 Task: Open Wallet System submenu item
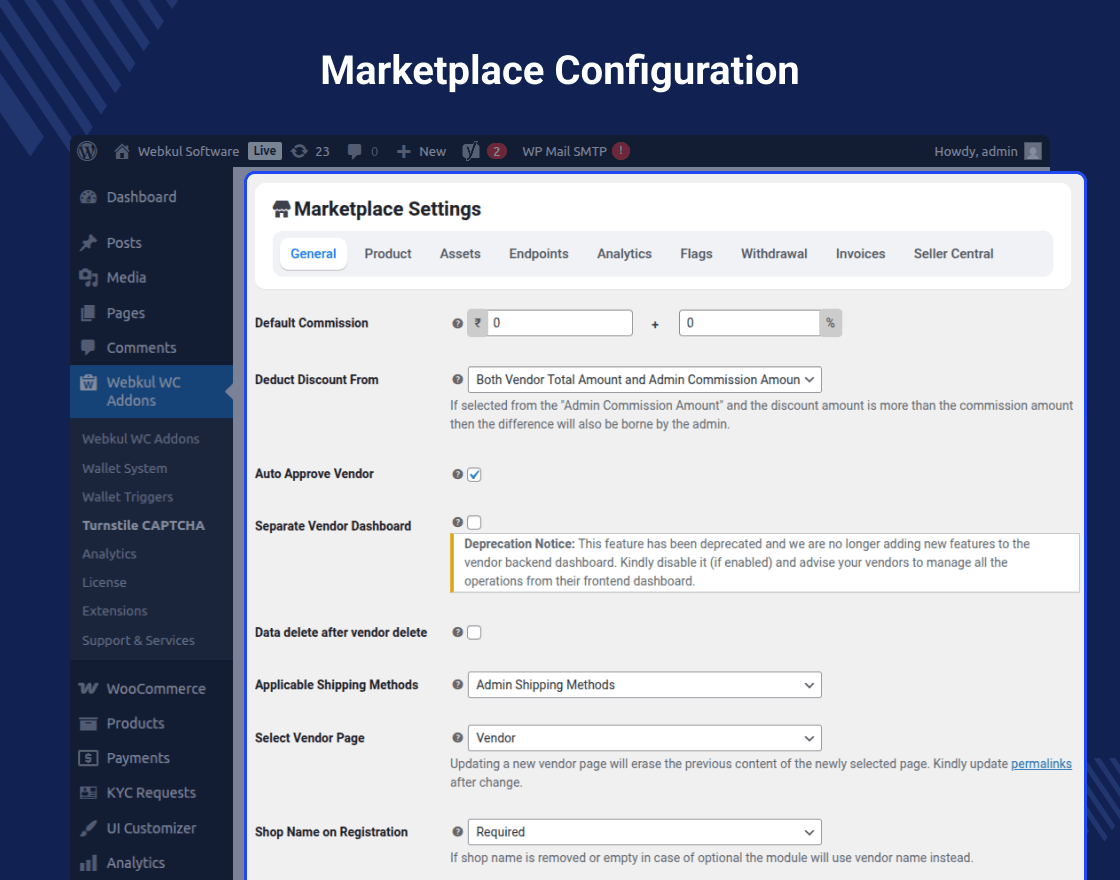(124, 469)
